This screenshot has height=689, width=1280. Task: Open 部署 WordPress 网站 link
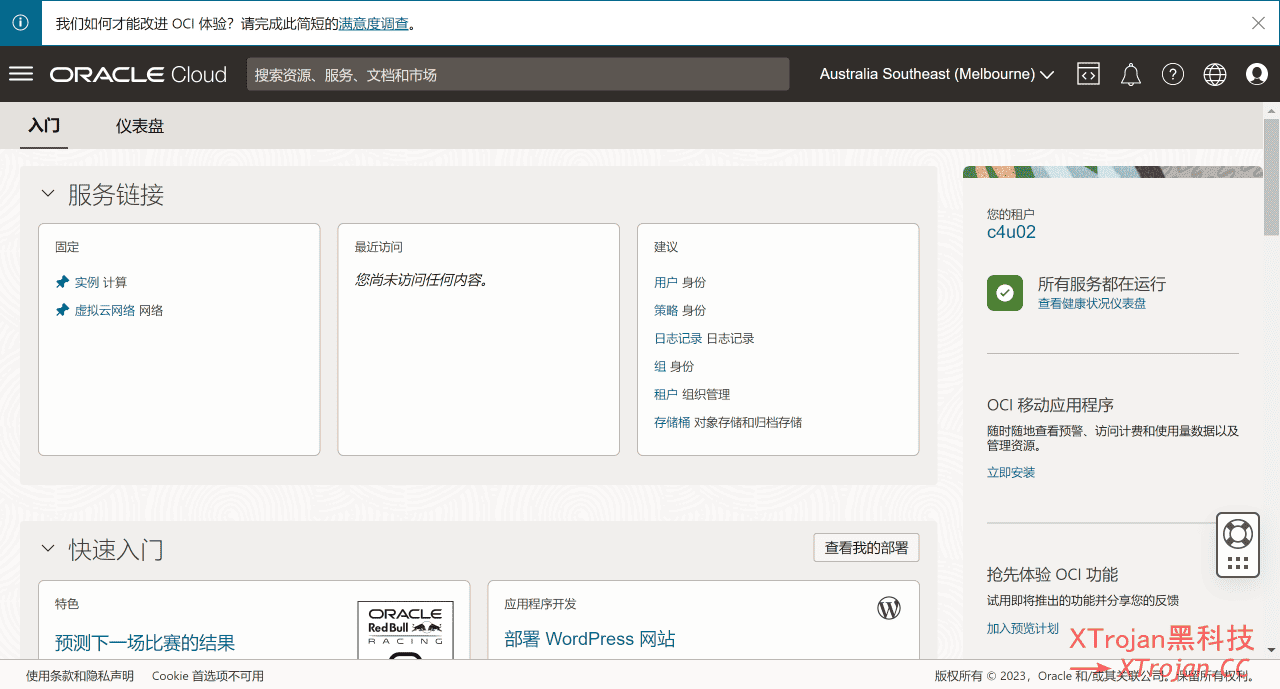coord(590,639)
